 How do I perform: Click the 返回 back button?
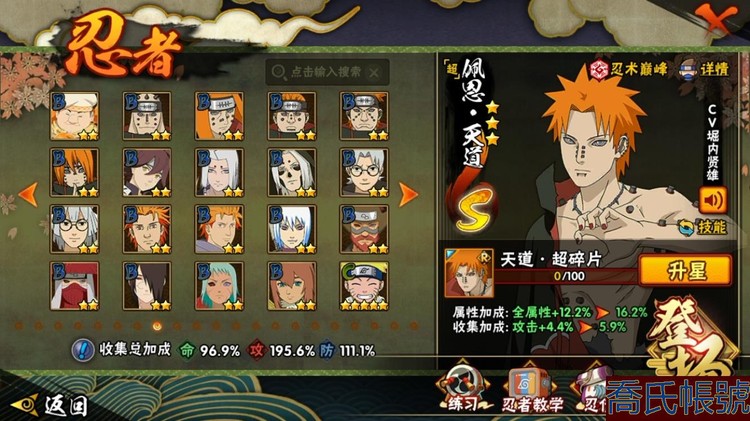click(49, 406)
